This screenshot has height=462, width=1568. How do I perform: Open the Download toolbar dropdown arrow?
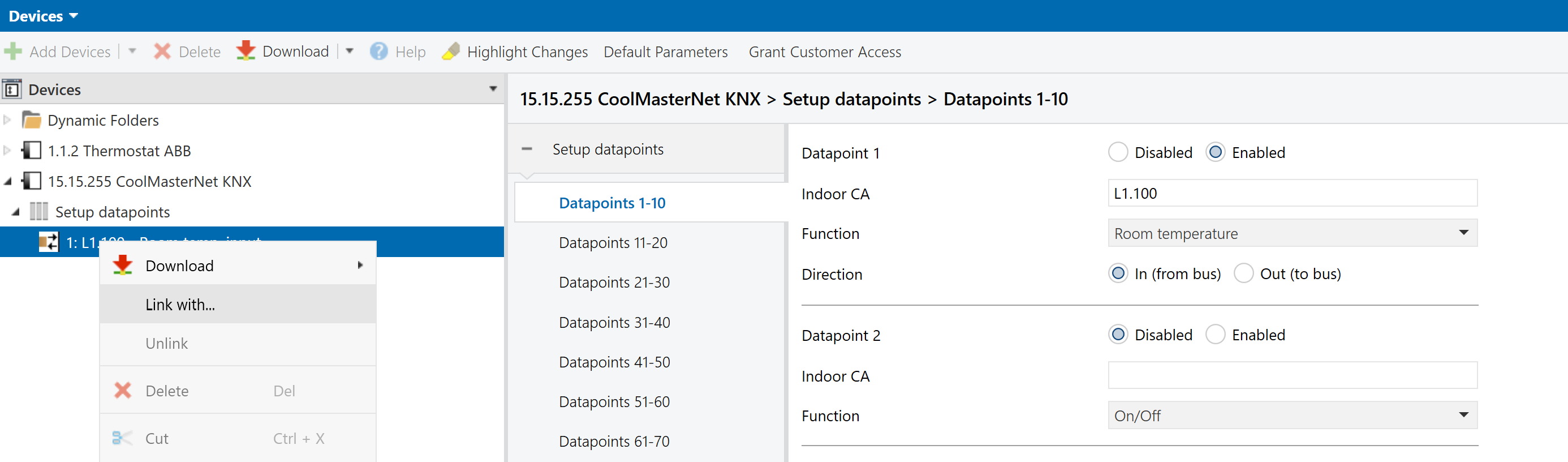tap(350, 51)
